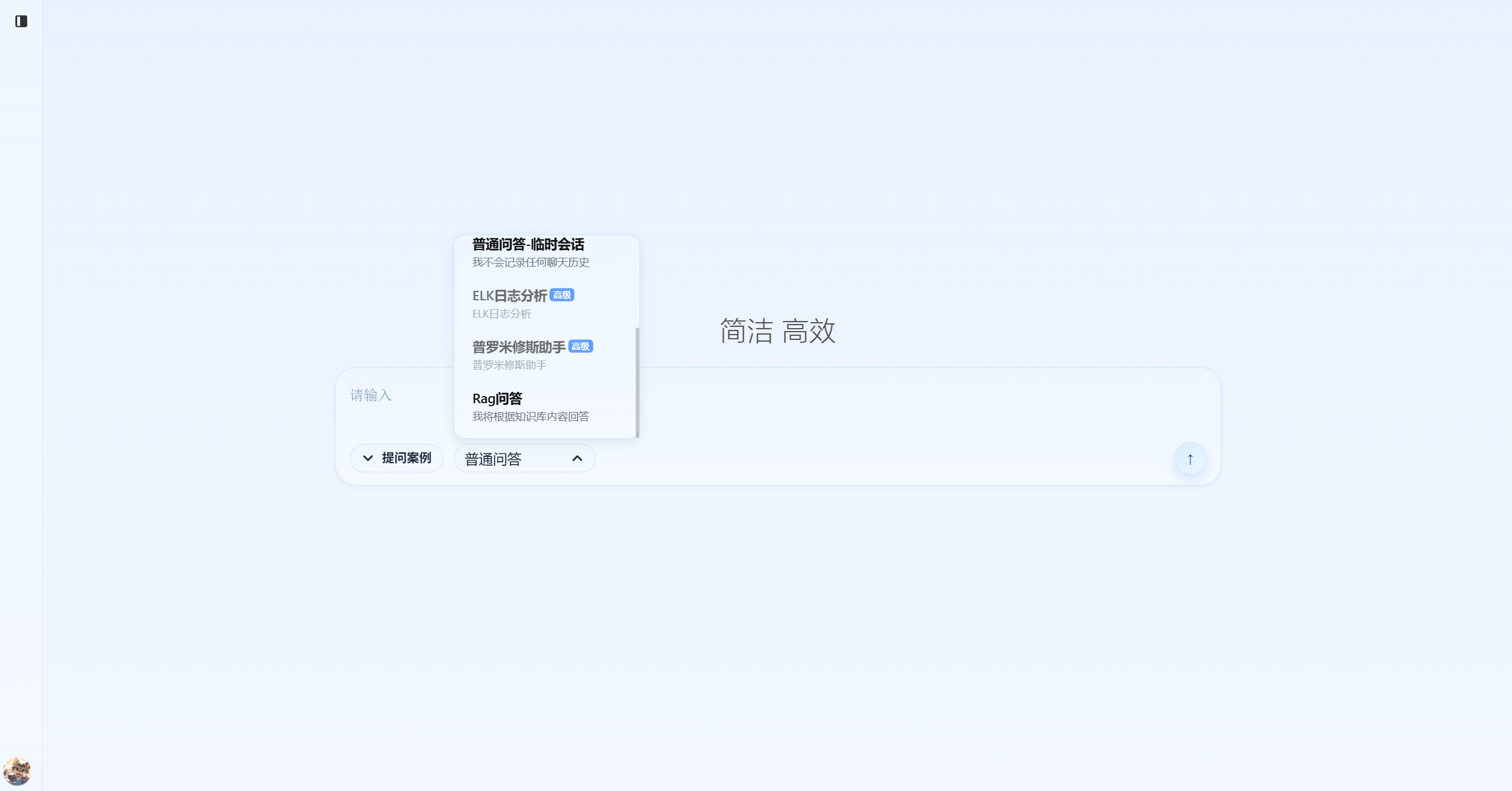The height and width of the screenshot is (791, 1512).
Task: Click the chevron beside 提问案例
Action: (x=368, y=458)
